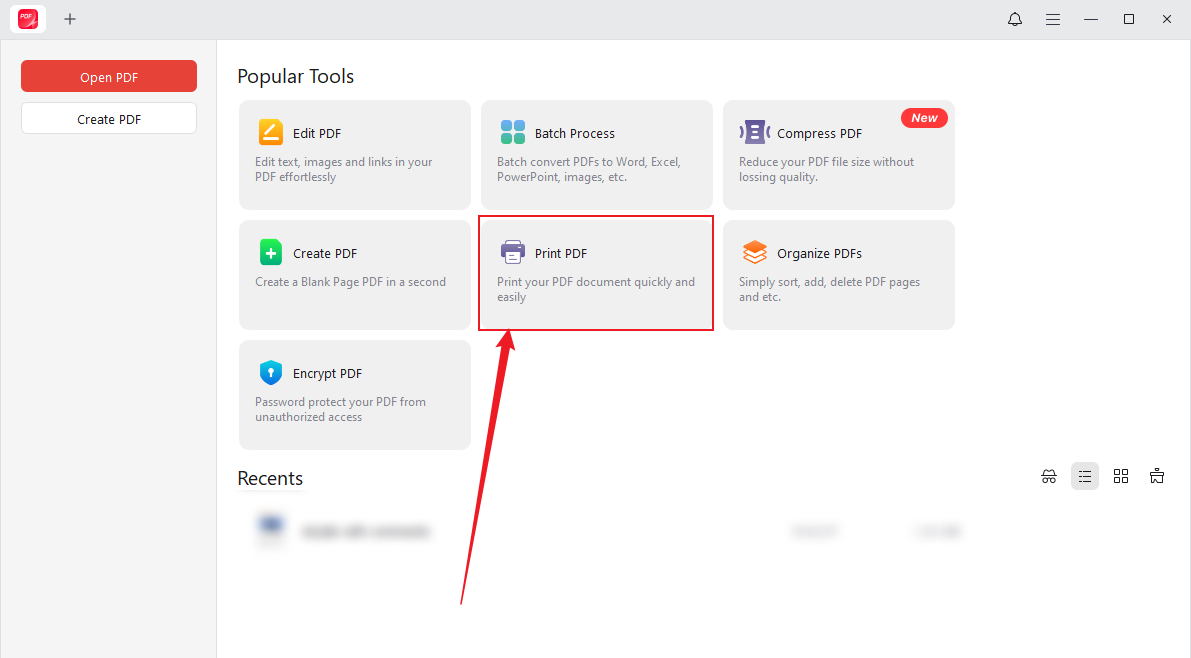Toggle incognito mode for recent files
Screen dimensions: 1191x658
[1049, 477]
